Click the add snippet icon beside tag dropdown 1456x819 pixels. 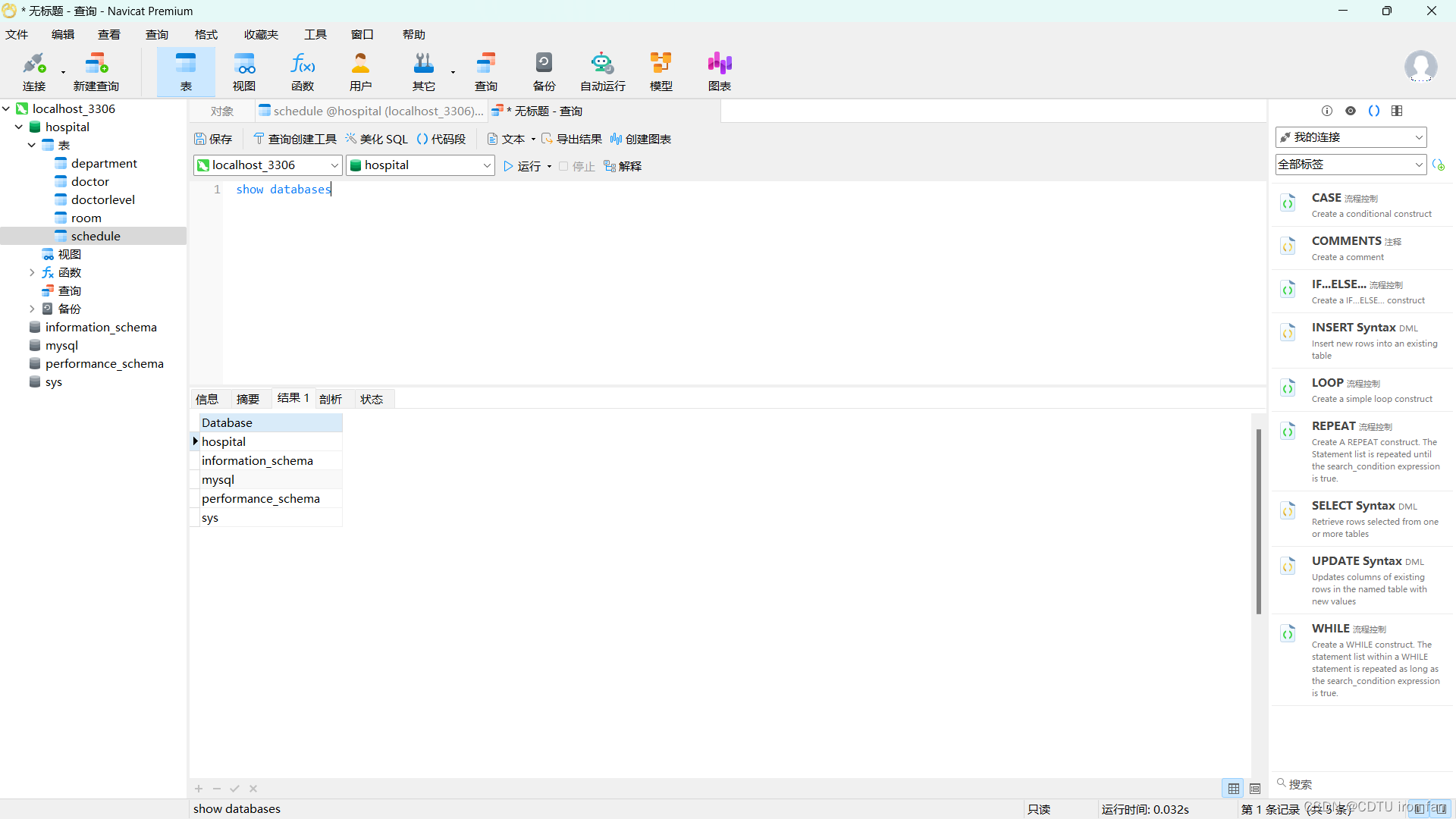pyautogui.click(x=1439, y=165)
